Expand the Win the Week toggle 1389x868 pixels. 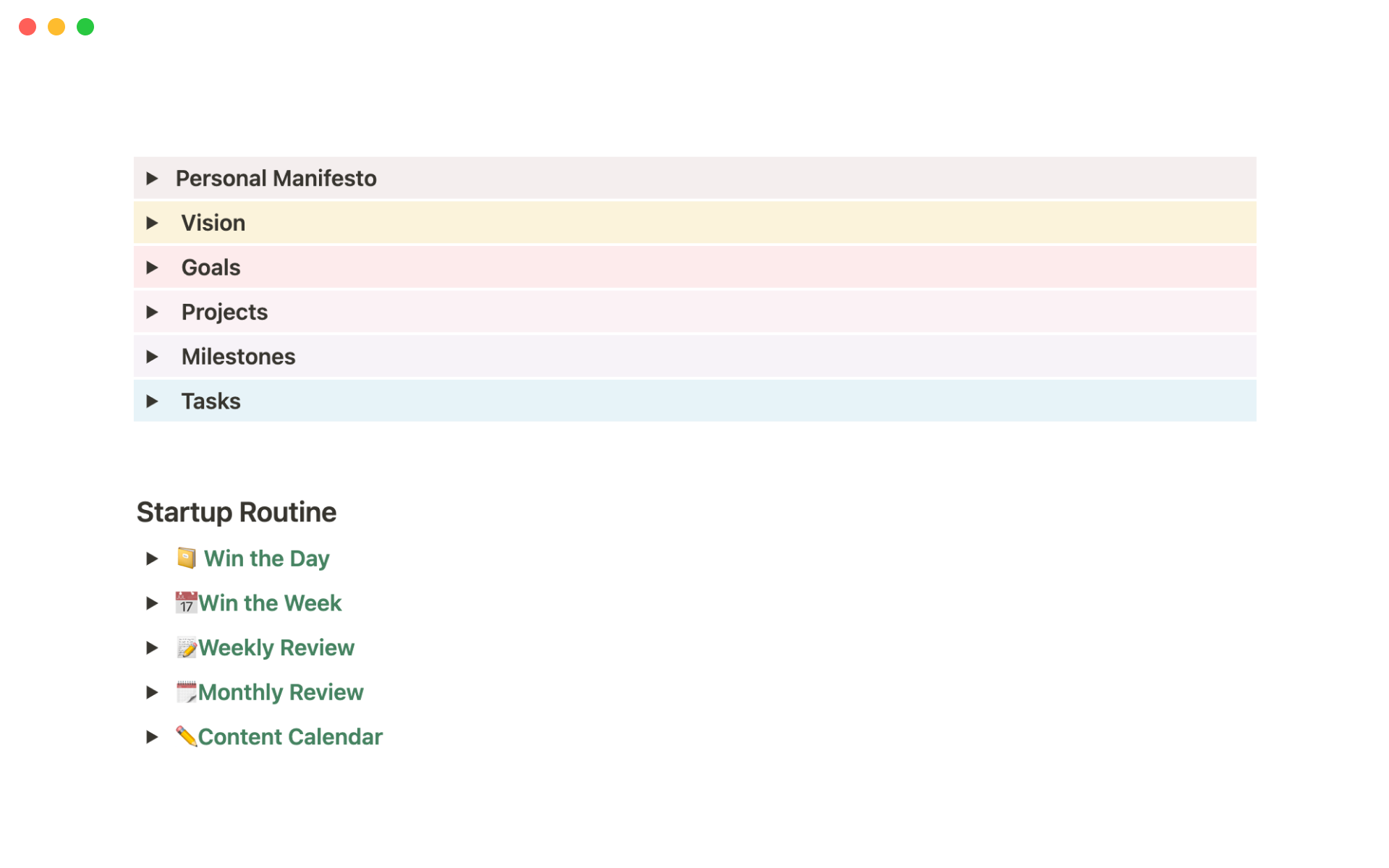coord(152,603)
